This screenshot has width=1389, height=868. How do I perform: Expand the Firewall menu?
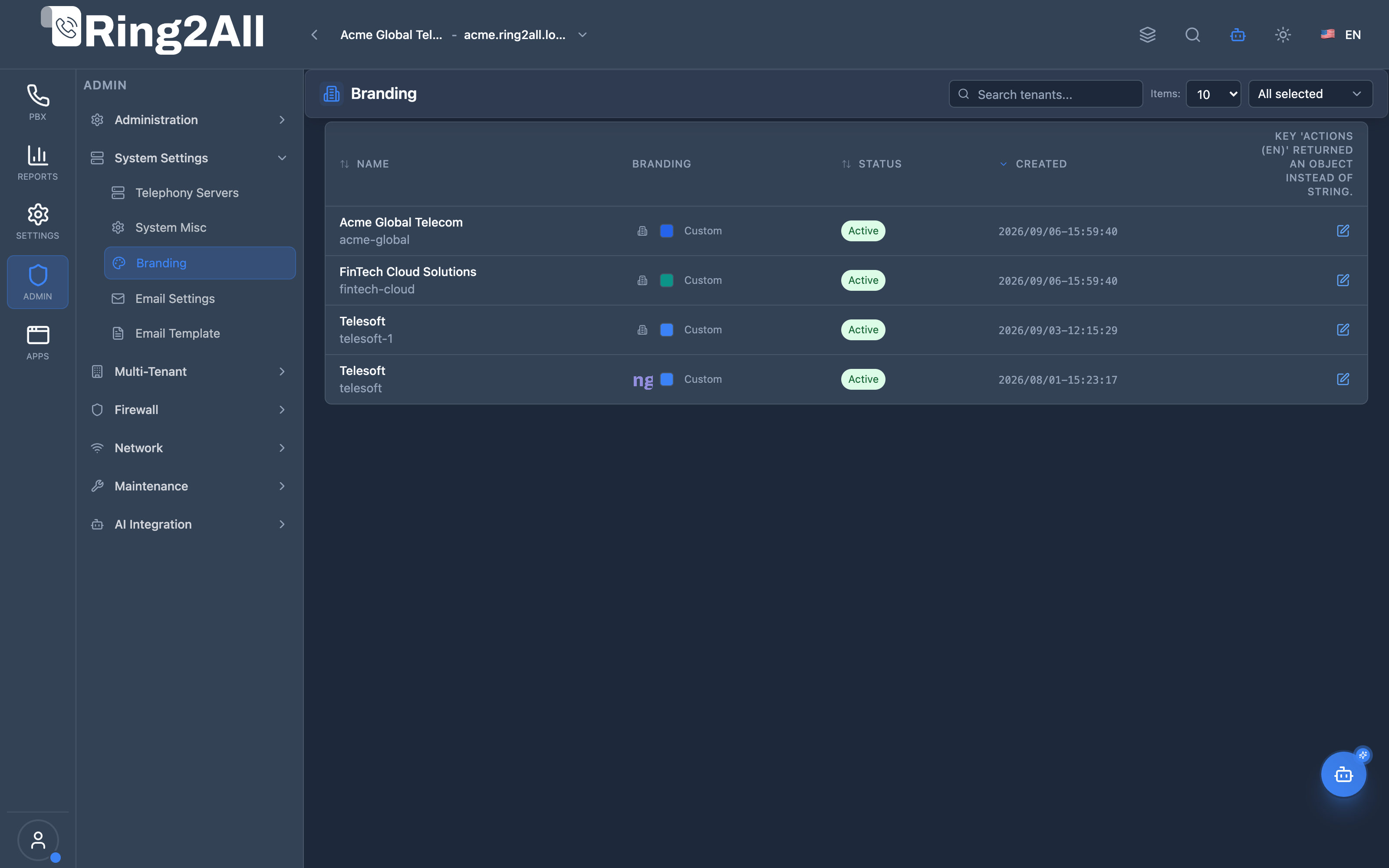coord(188,410)
